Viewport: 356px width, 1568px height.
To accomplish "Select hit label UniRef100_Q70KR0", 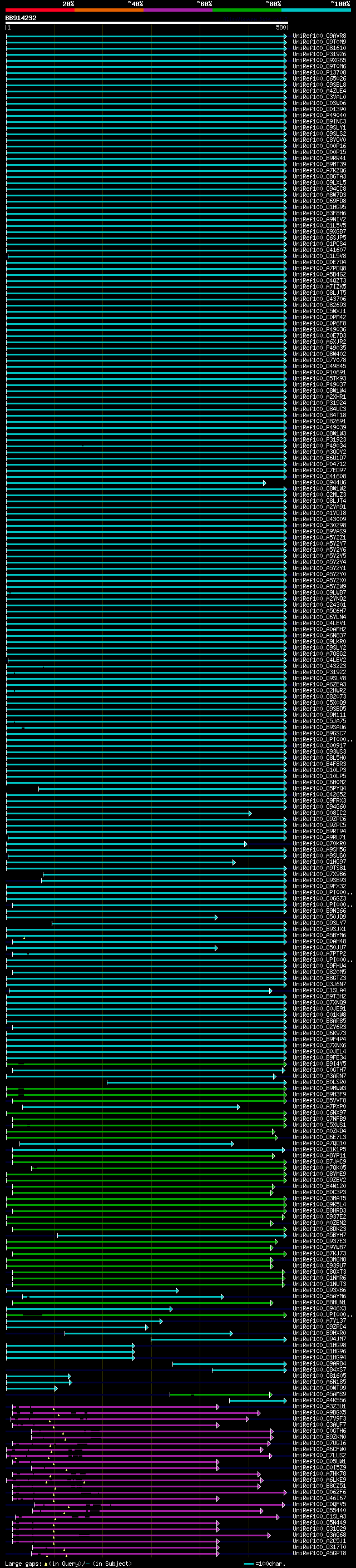I will (319, 843).
